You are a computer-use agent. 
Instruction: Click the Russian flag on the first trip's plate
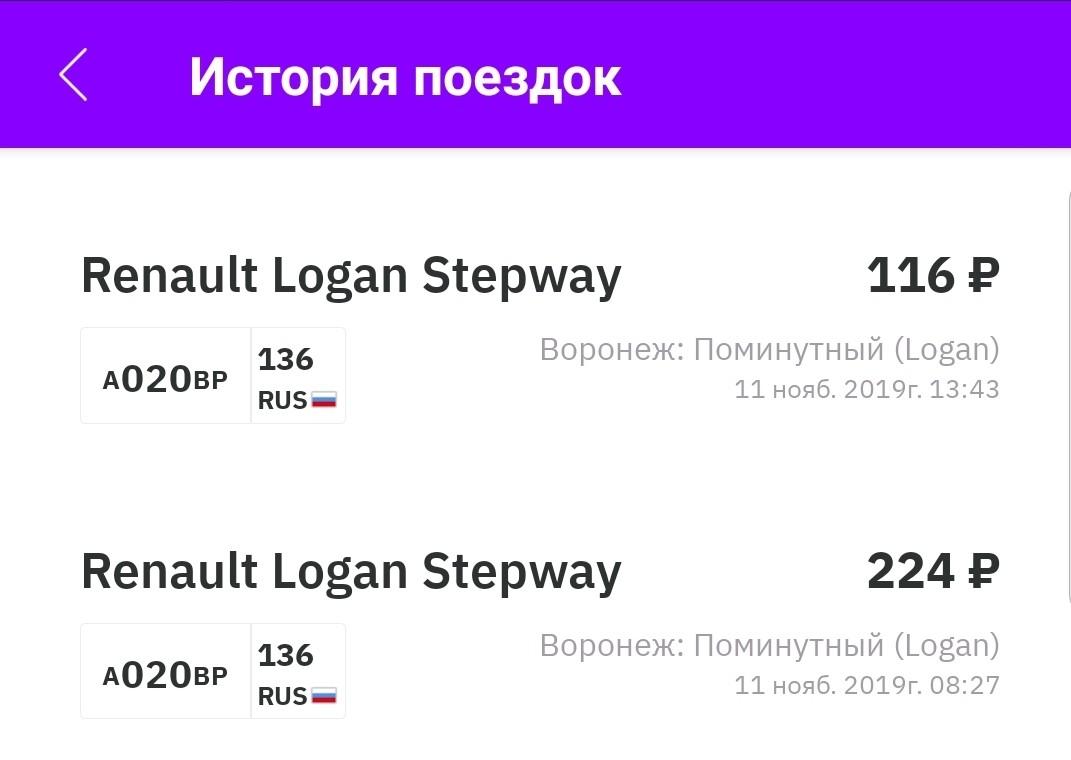(323, 400)
